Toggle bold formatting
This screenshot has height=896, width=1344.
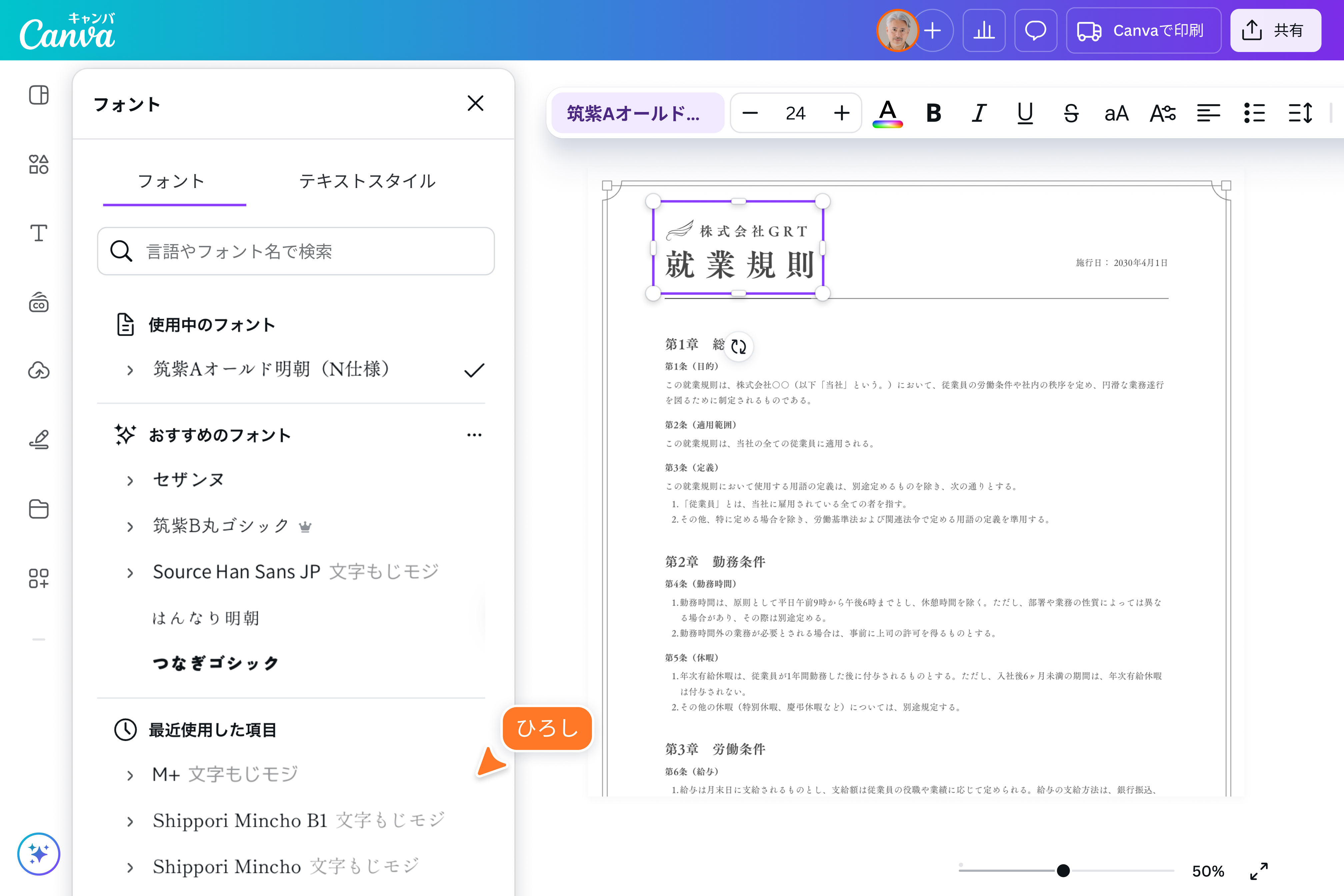[x=933, y=113]
